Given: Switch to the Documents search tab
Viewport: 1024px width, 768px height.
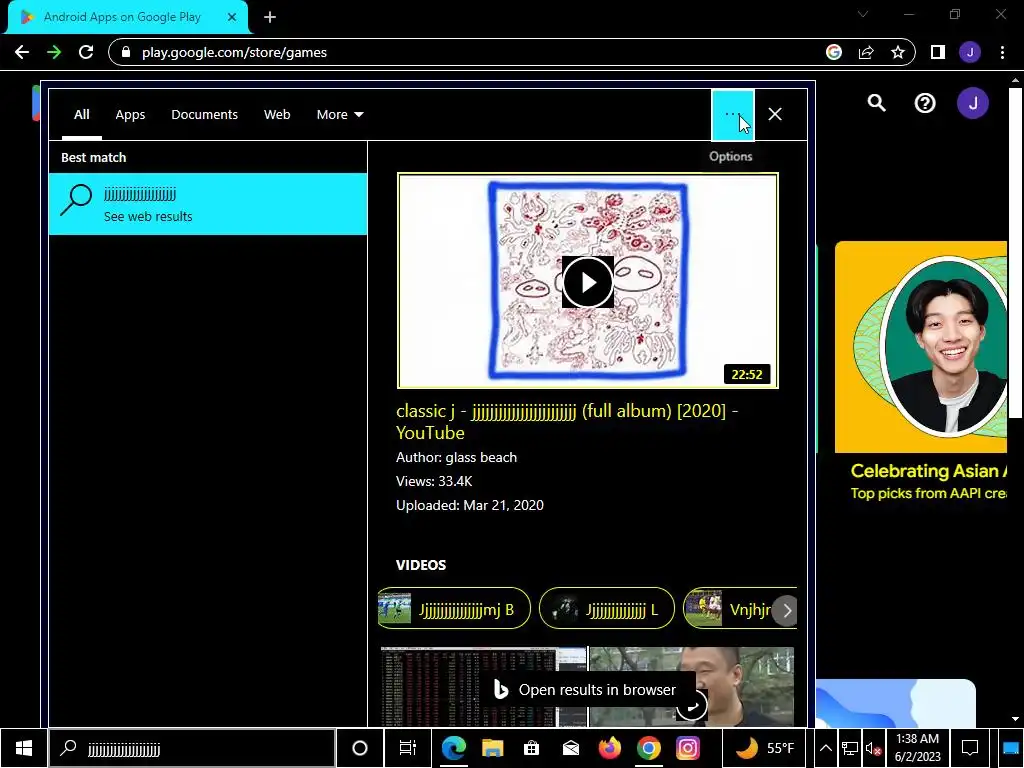Looking at the screenshot, I should (204, 114).
